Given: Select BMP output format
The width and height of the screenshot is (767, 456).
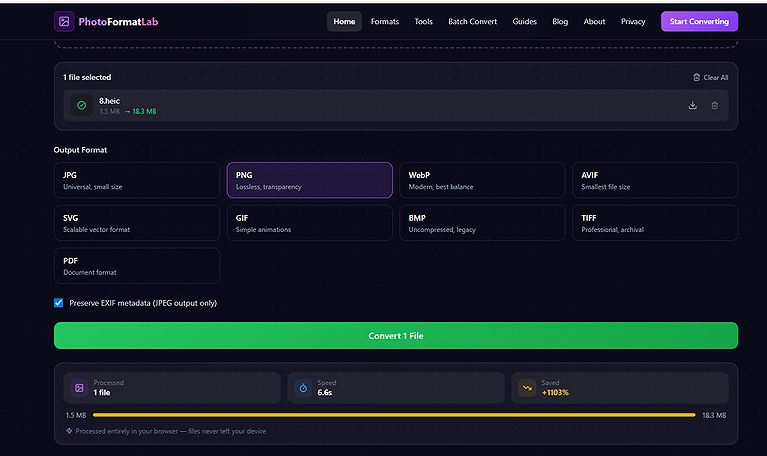Looking at the screenshot, I should [x=482, y=223].
